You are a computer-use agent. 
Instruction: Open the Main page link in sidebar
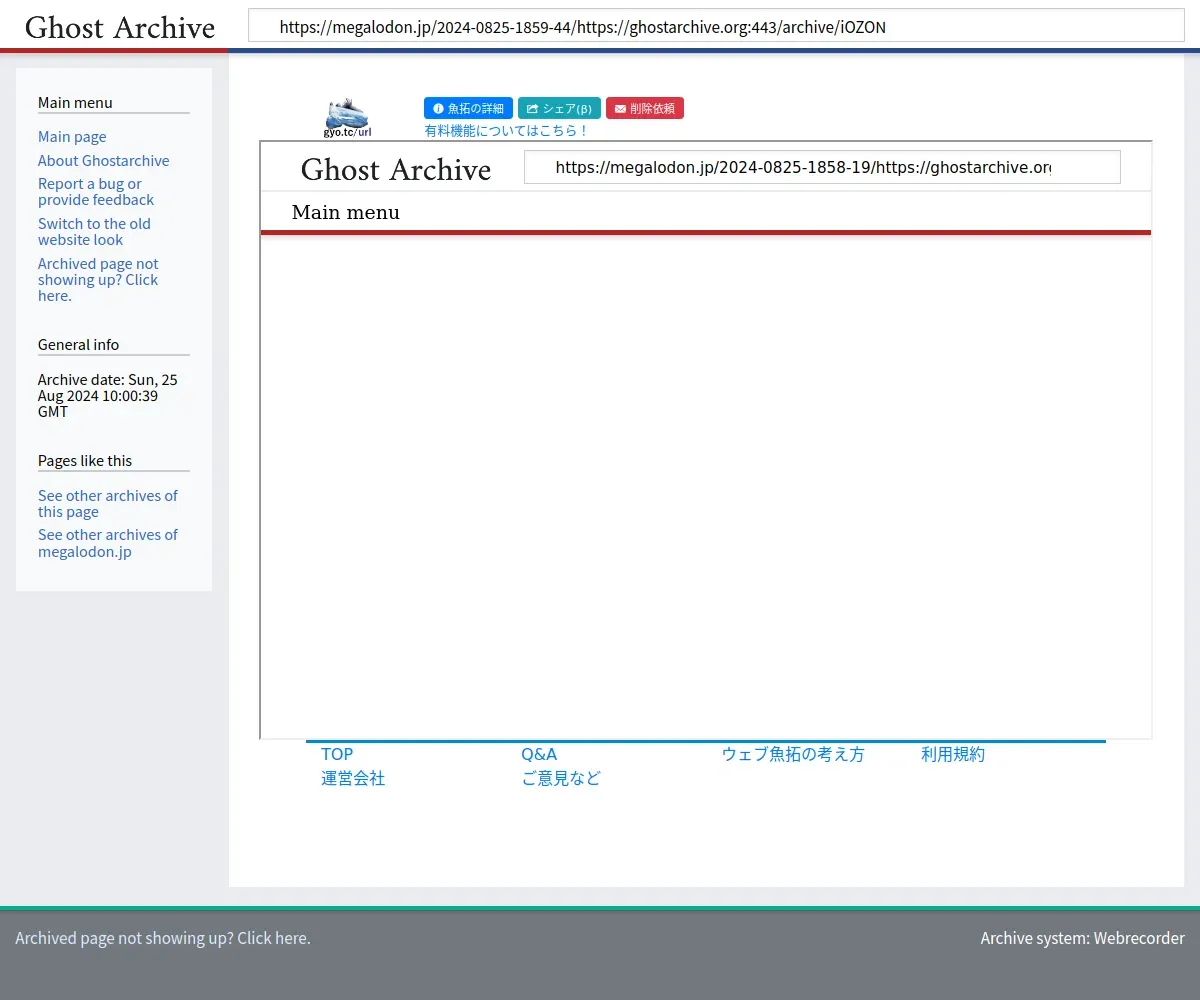click(x=72, y=137)
